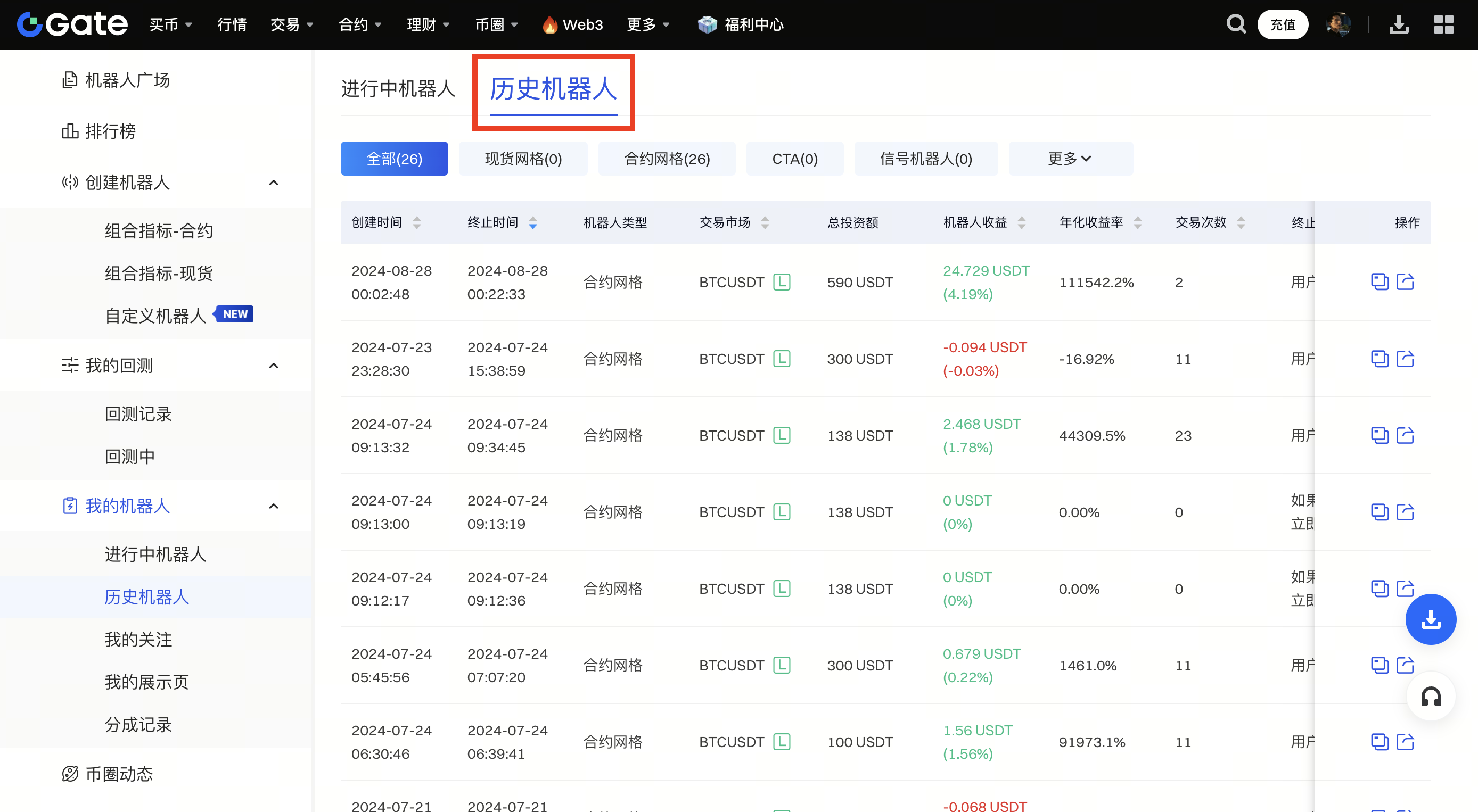Open 机器人广场 in sidebar
The width and height of the screenshot is (1478, 812).
coord(127,80)
